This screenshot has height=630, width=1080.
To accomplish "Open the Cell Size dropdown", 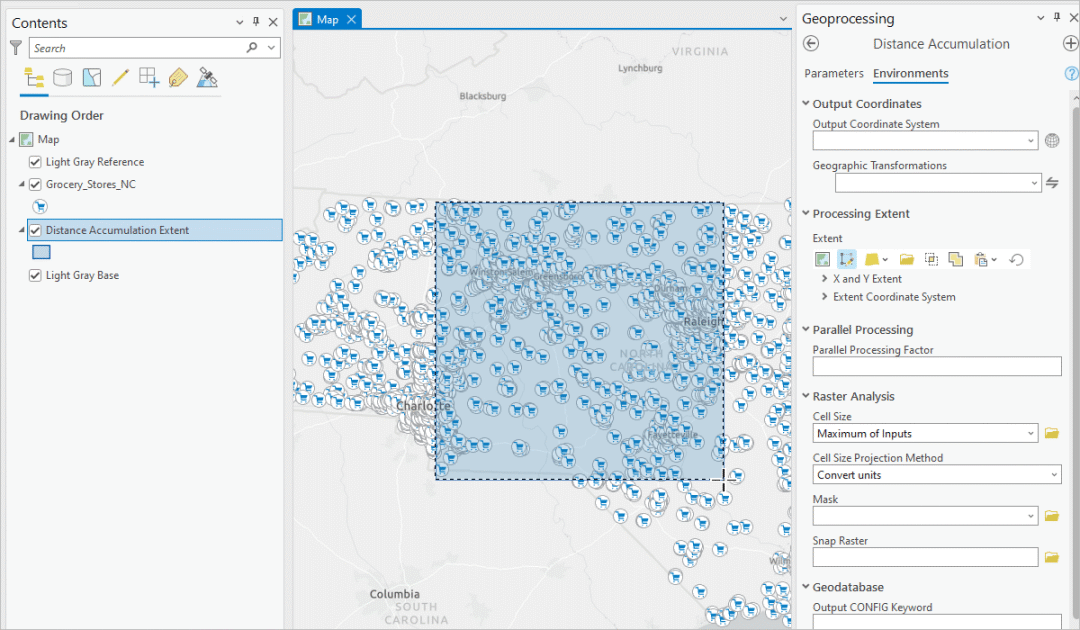I will tap(1031, 433).
